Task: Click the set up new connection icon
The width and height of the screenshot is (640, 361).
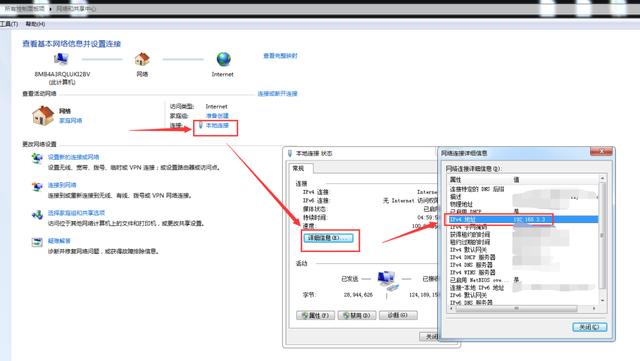Action: 37,158
